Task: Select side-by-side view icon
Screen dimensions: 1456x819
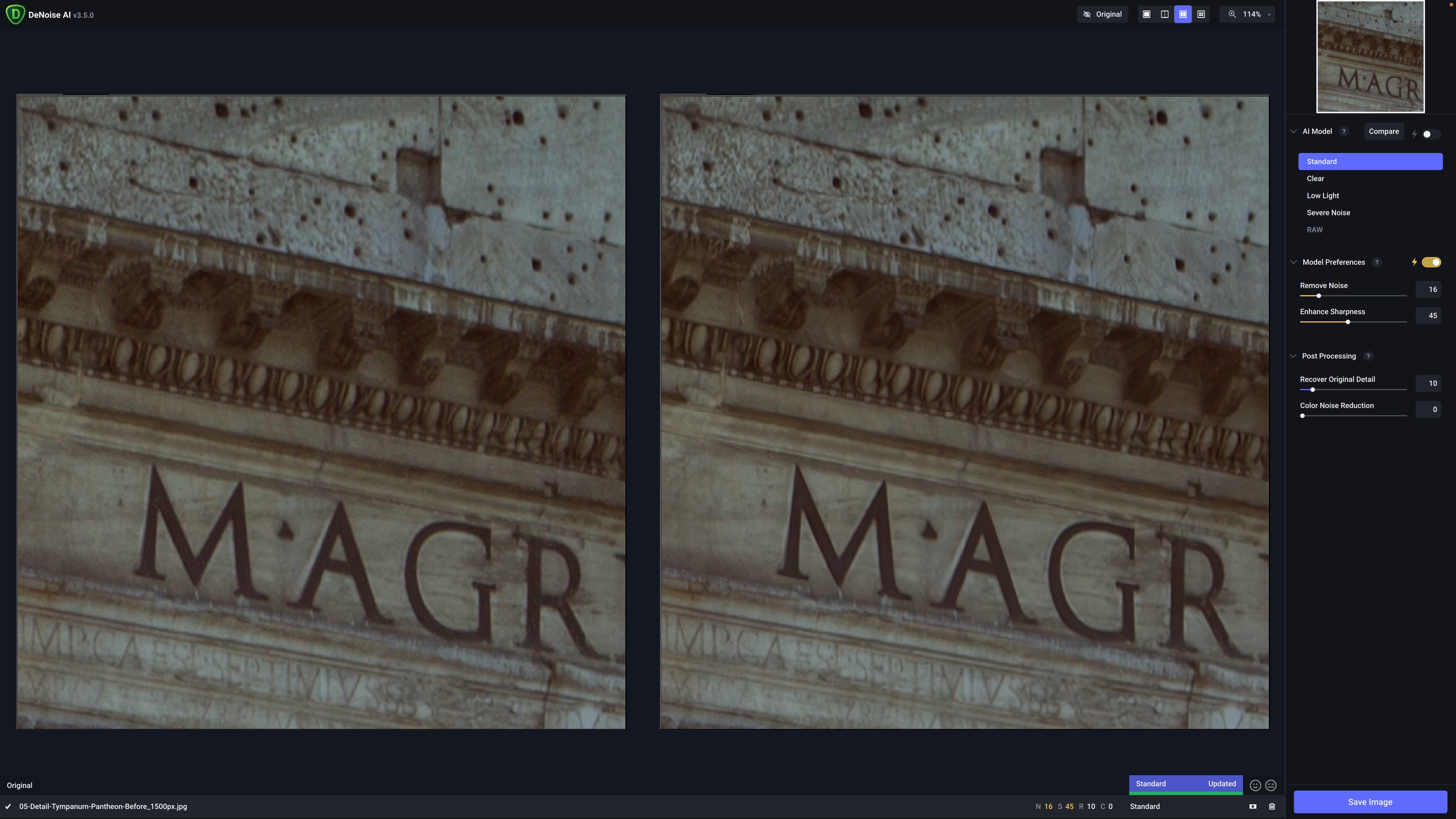Action: pos(1182,14)
